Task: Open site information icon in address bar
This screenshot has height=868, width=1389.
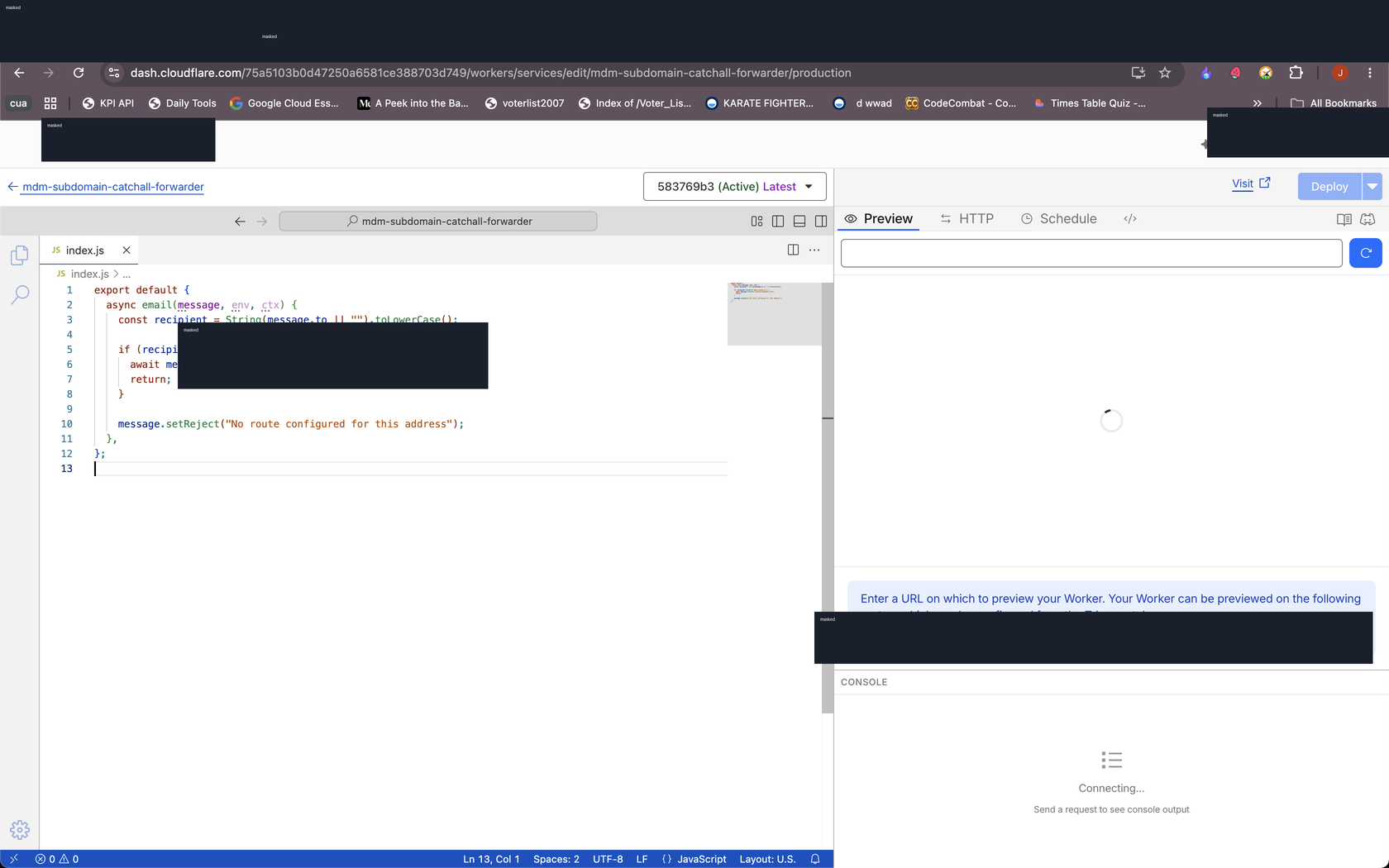Action: click(x=114, y=73)
